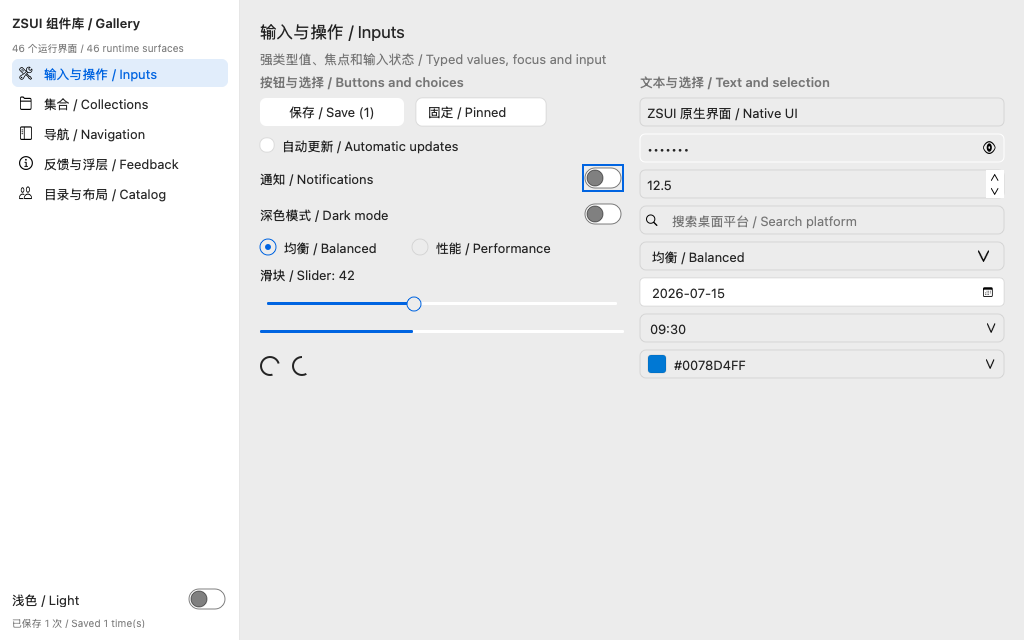Click the info circle icon beside Feedback
The width and height of the screenshot is (1024, 640).
click(25, 163)
